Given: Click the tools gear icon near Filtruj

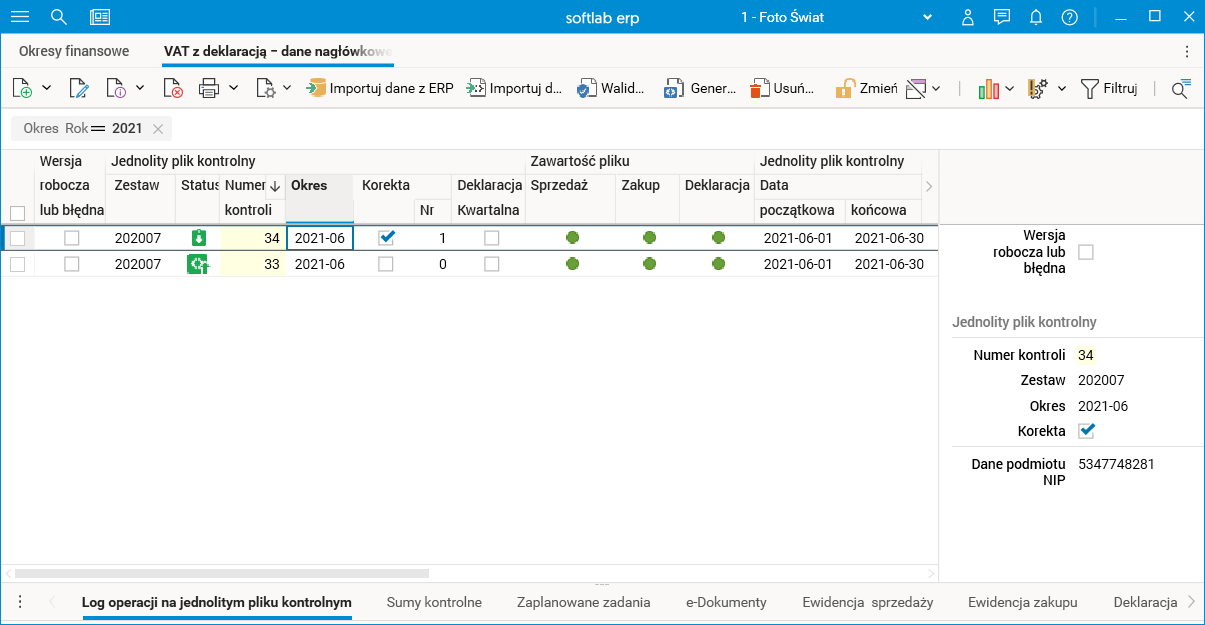Looking at the screenshot, I should [x=1038, y=88].
